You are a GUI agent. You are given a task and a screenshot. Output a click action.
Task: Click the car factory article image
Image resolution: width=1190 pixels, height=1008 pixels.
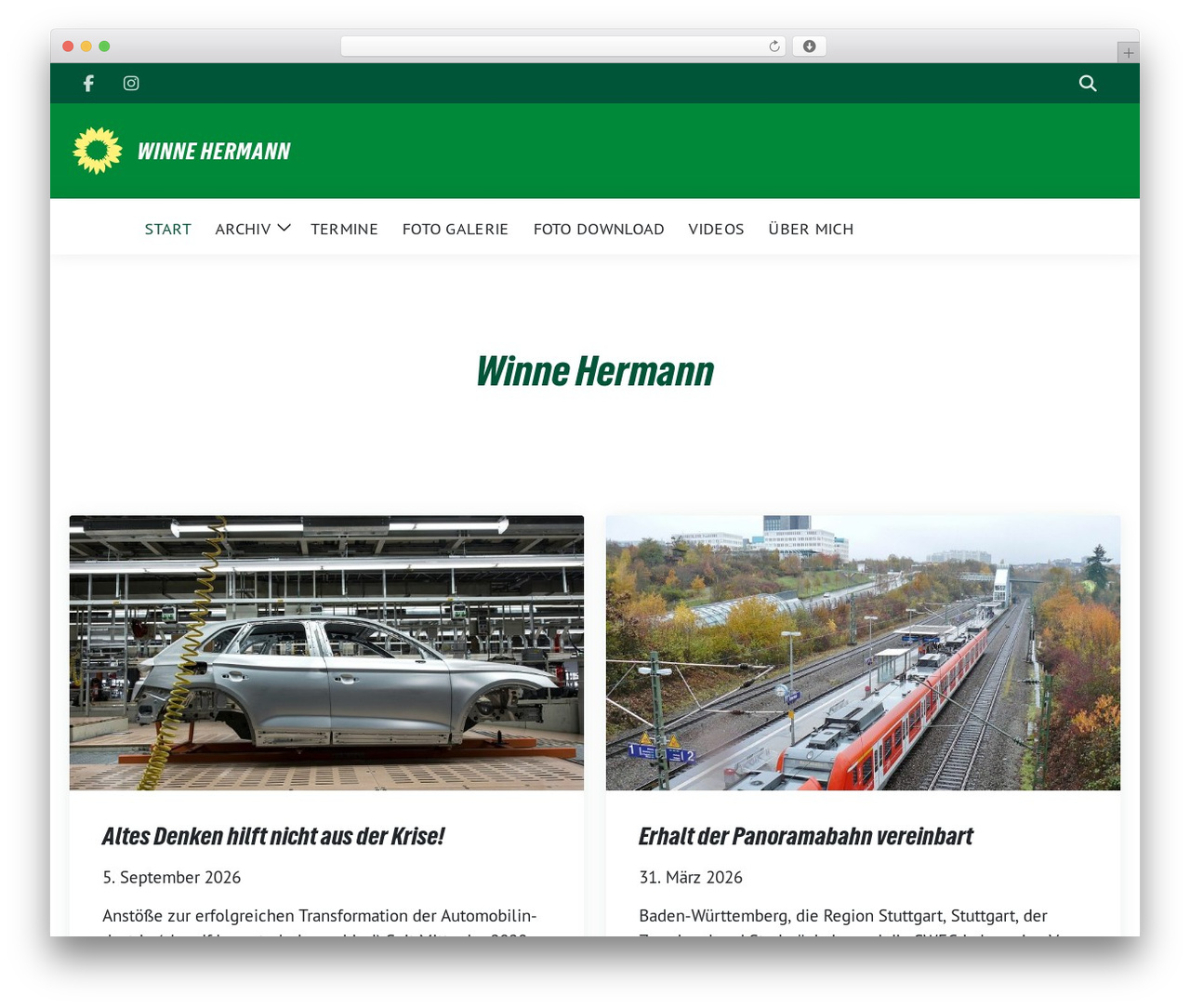click(326, 653)
